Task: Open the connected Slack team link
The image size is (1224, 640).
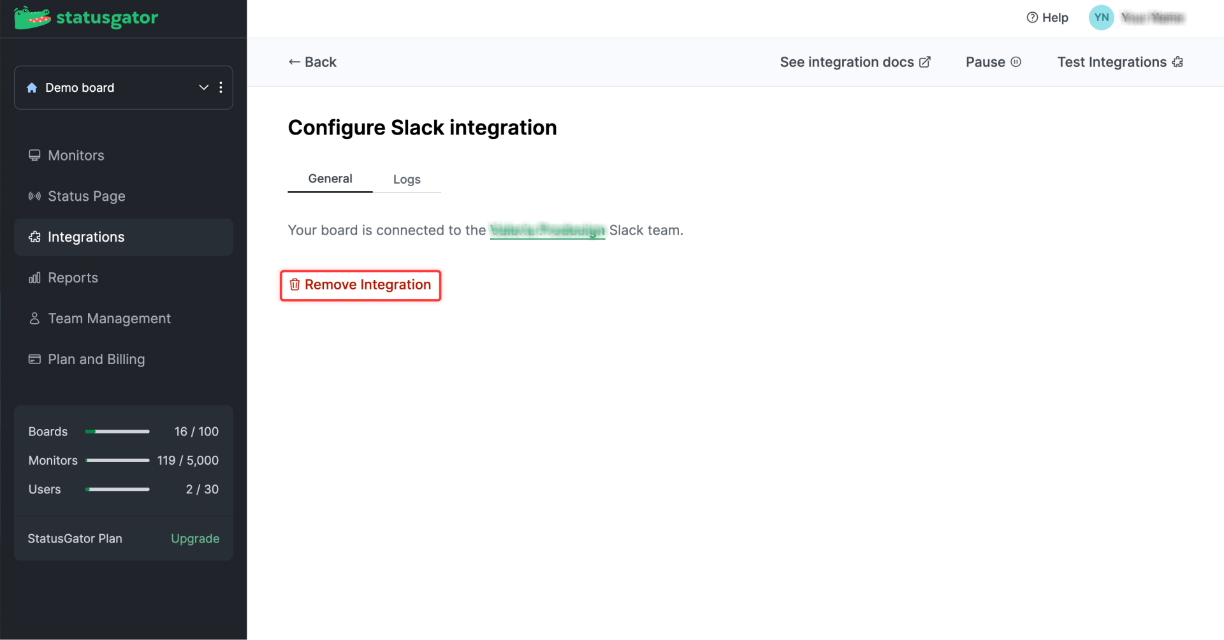Action: point(547,230)
